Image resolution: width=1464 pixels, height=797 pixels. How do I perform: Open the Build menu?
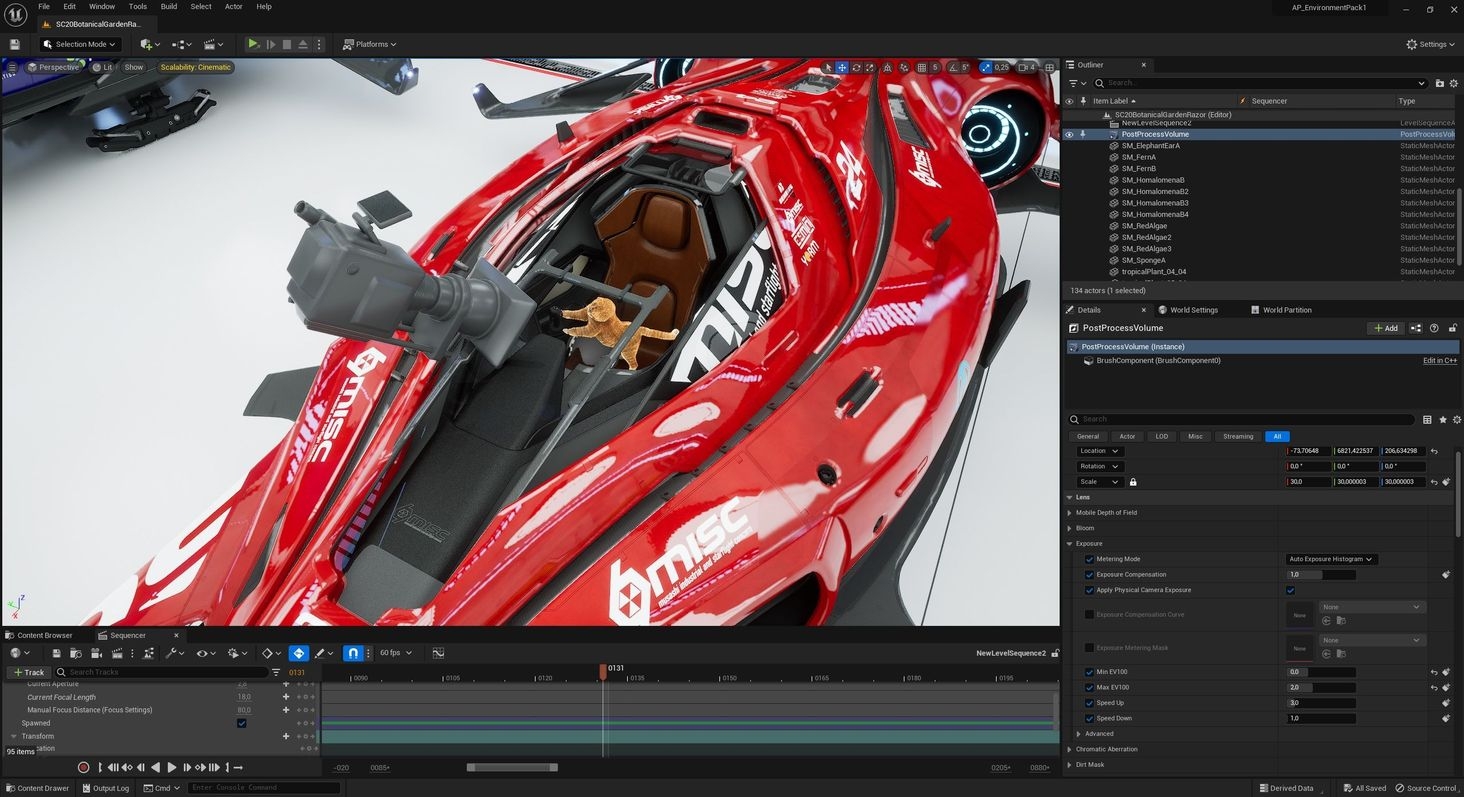pos(169,7)
